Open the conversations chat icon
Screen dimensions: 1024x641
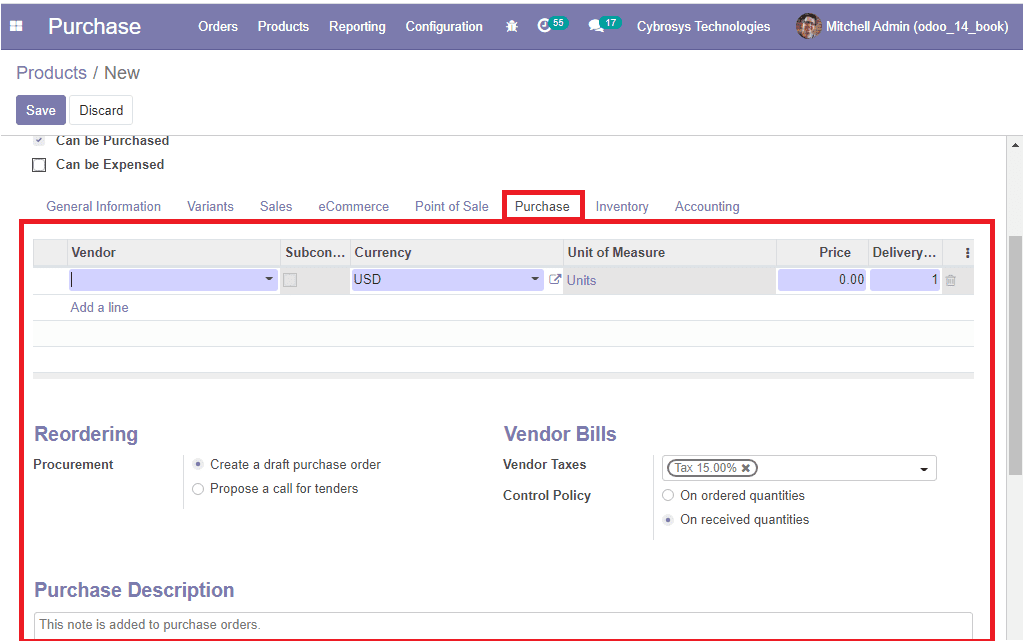pyautogui.click(x=597, y=27)
